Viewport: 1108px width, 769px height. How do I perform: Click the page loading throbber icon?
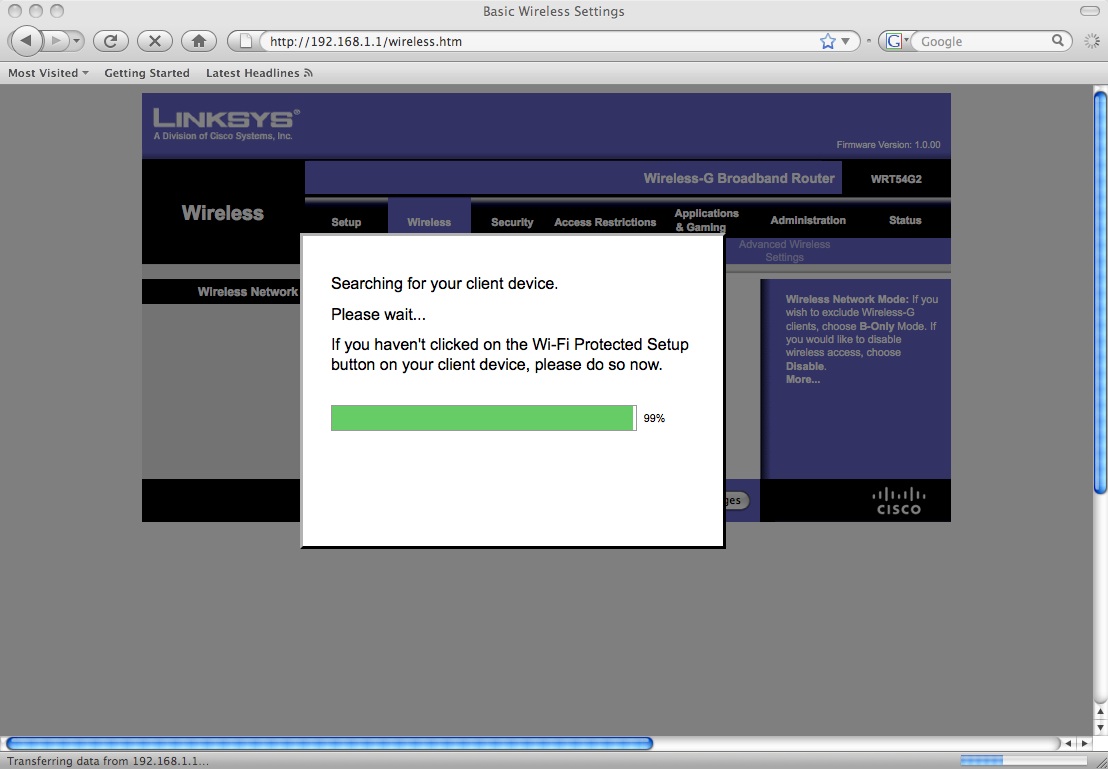coord(1092,41)
